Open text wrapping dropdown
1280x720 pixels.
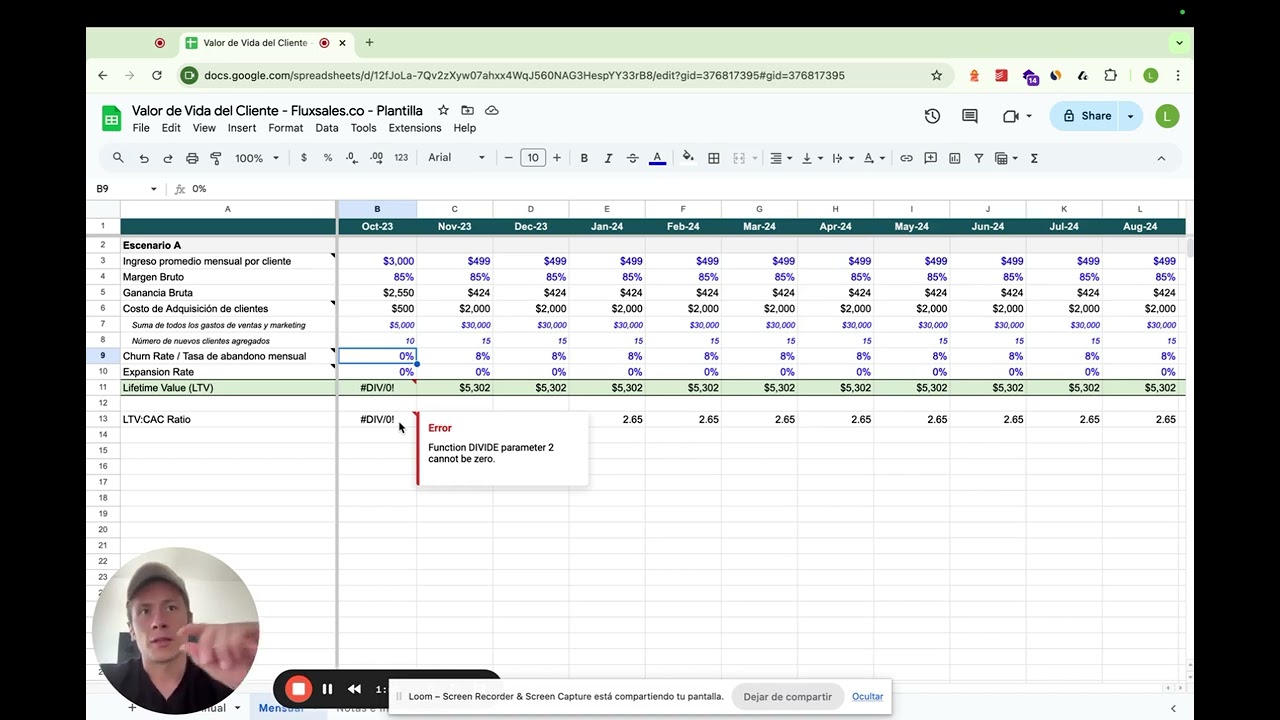(x=842, y=158)
